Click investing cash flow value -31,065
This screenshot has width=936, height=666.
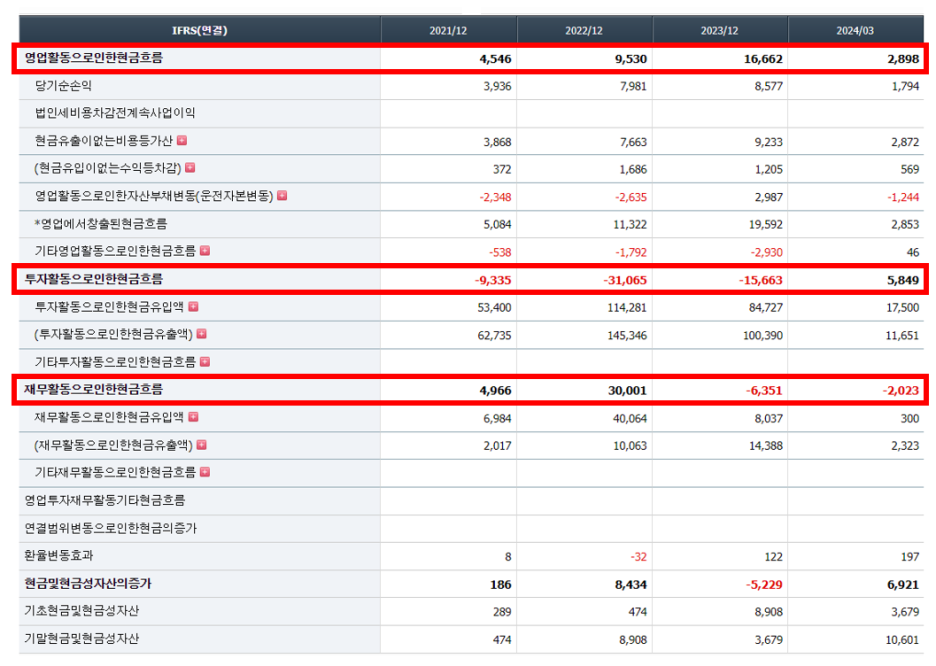(x=625, y=280)
